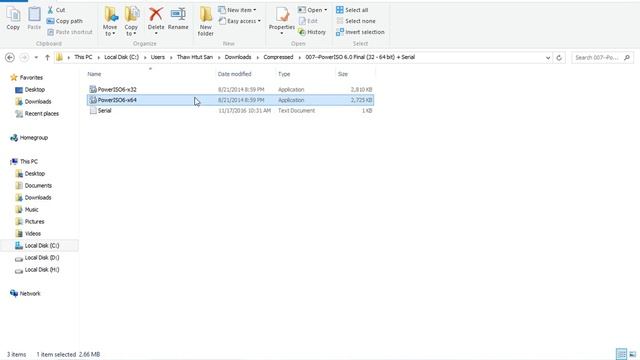Click Copy path in Clipboard group

coord(64,21)
